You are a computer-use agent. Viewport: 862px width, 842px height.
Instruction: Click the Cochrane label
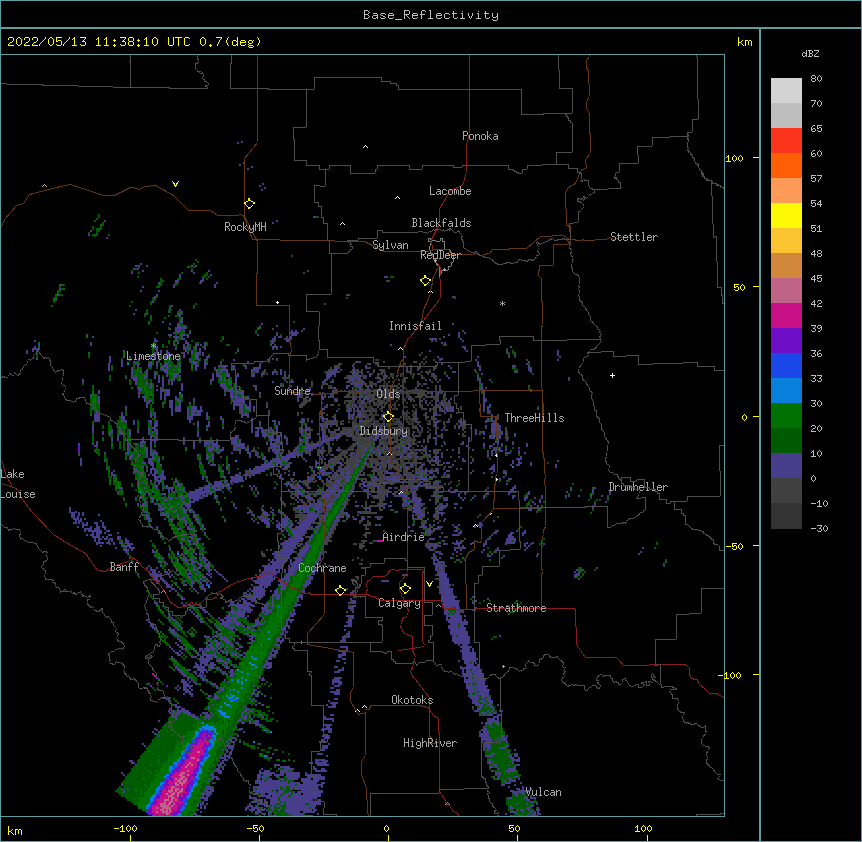pyautogui.click(x=322, y=568)
